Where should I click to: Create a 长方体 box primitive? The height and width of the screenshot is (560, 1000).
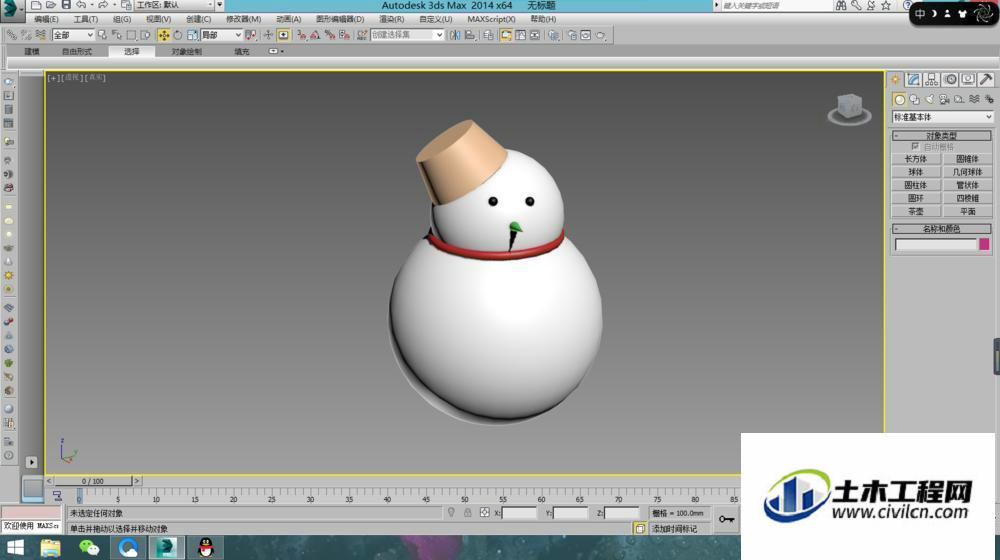pyautogui.click(x=916, y=159)
